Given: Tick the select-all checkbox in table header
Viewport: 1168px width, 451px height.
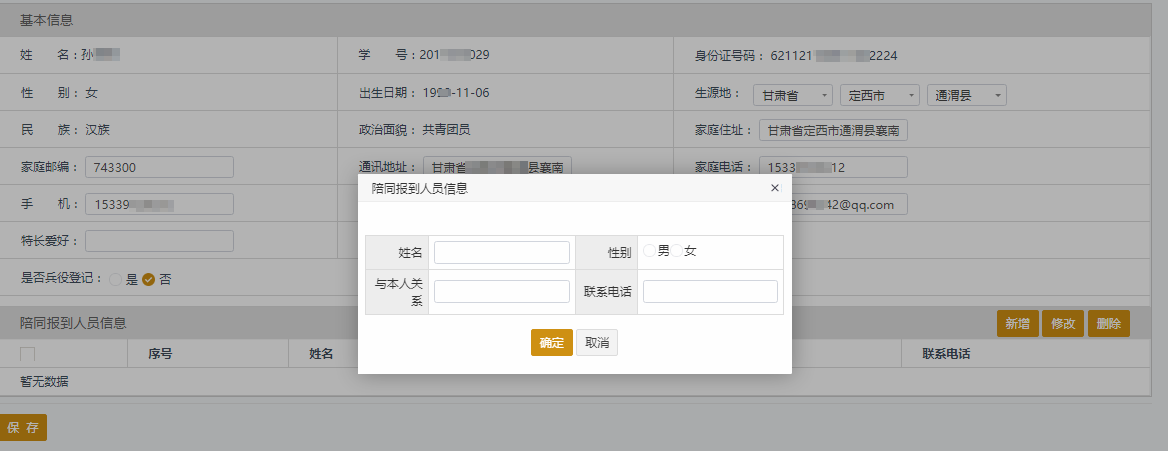Looking at the screenshot, I should pyautogui.click(x=28, y=355).
